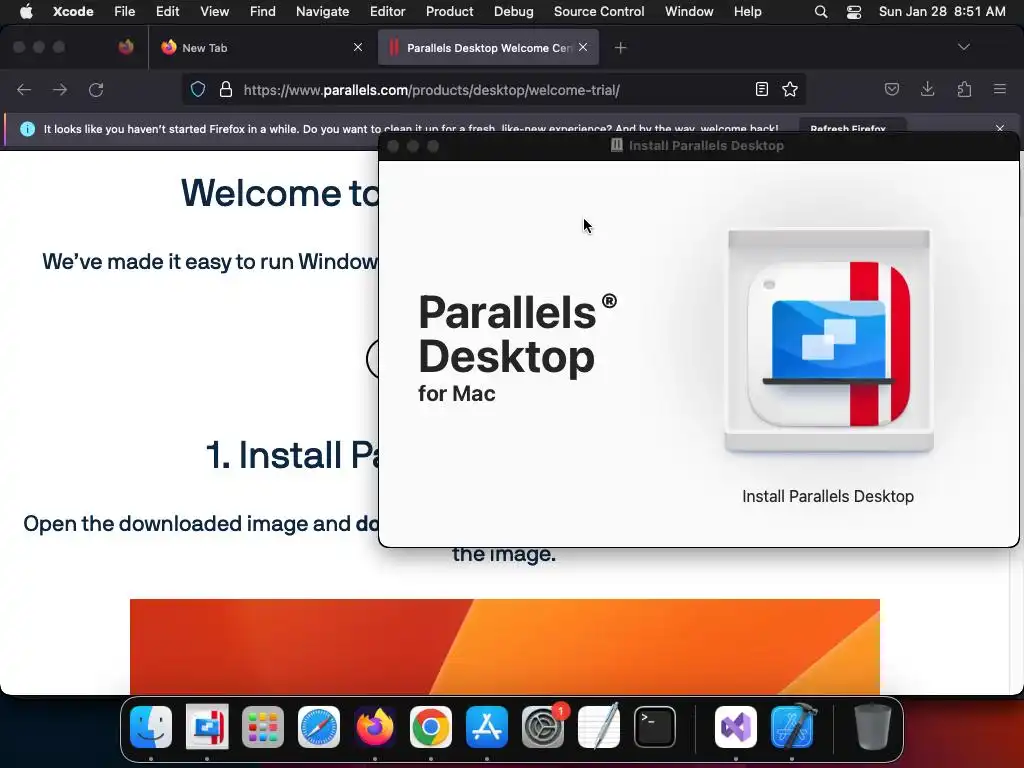View site security lock info
This screenshot has height=768, width=1024.
(225, 89)
